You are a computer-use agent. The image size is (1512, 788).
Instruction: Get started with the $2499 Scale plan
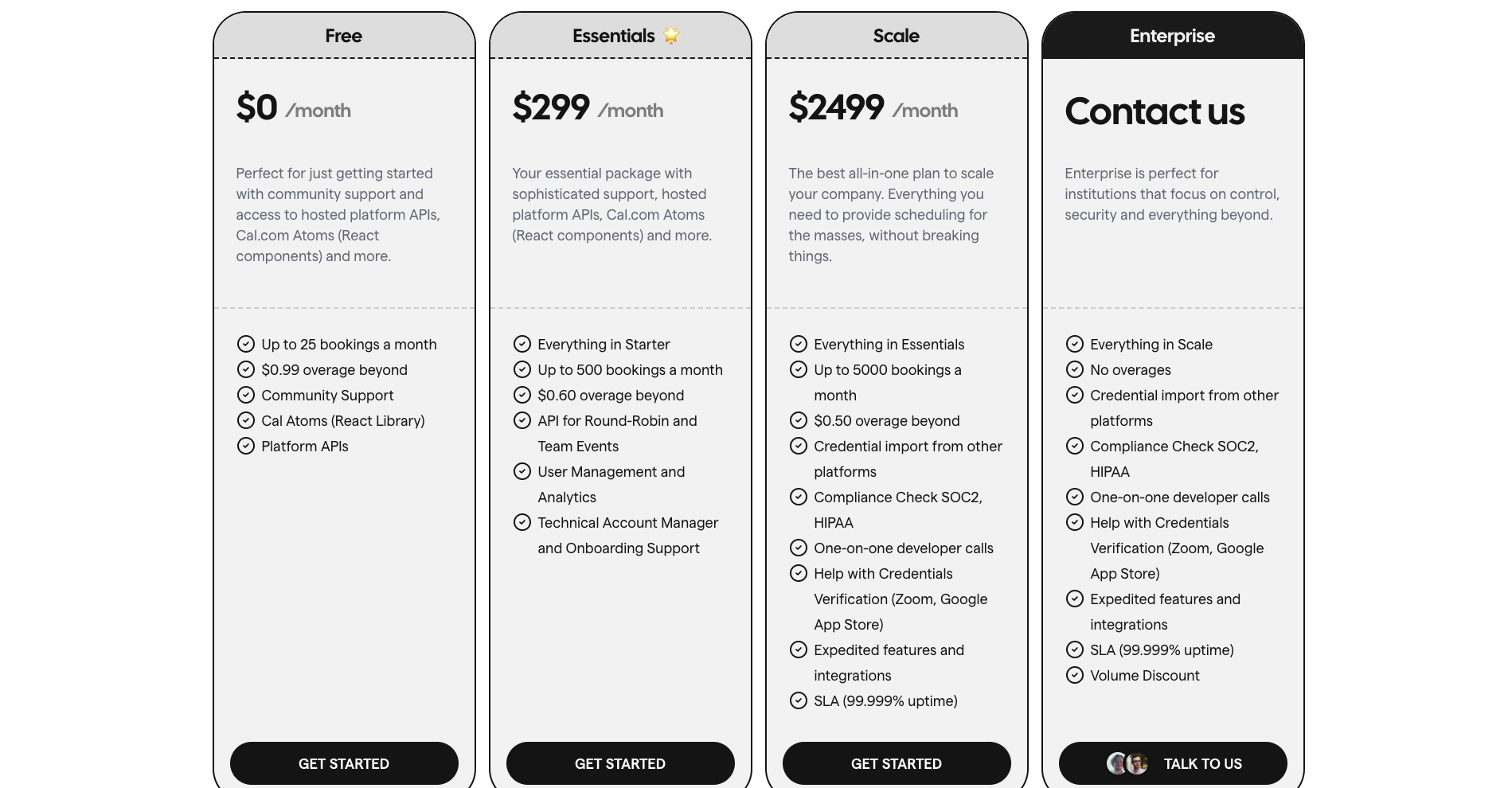pos(897,763)
